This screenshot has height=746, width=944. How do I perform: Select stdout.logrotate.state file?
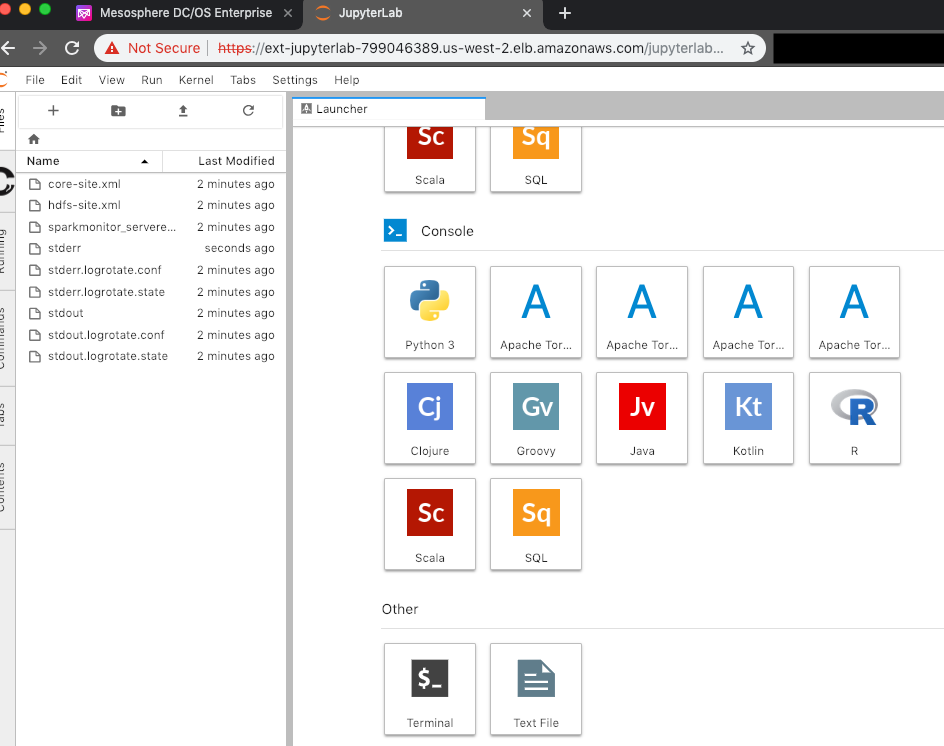pyautogui.click(x=151, y=356)
